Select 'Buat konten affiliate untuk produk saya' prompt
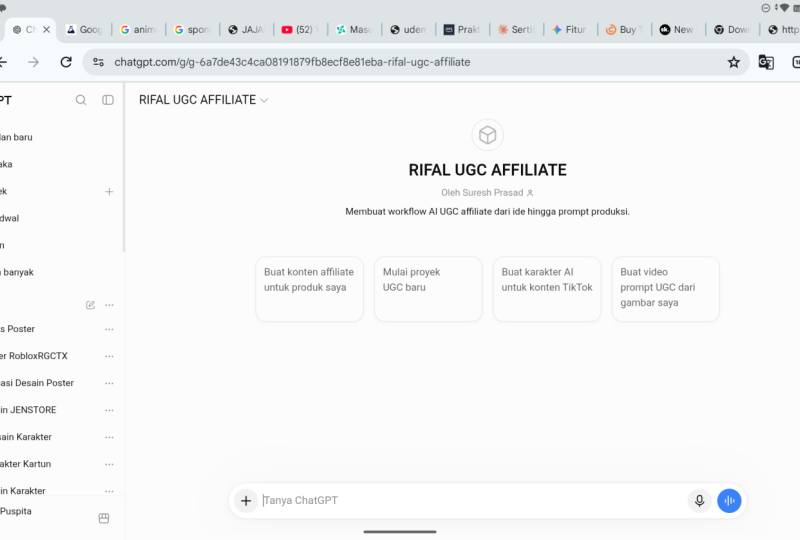The width and height of the screenshot is (800, 540). 309,289
